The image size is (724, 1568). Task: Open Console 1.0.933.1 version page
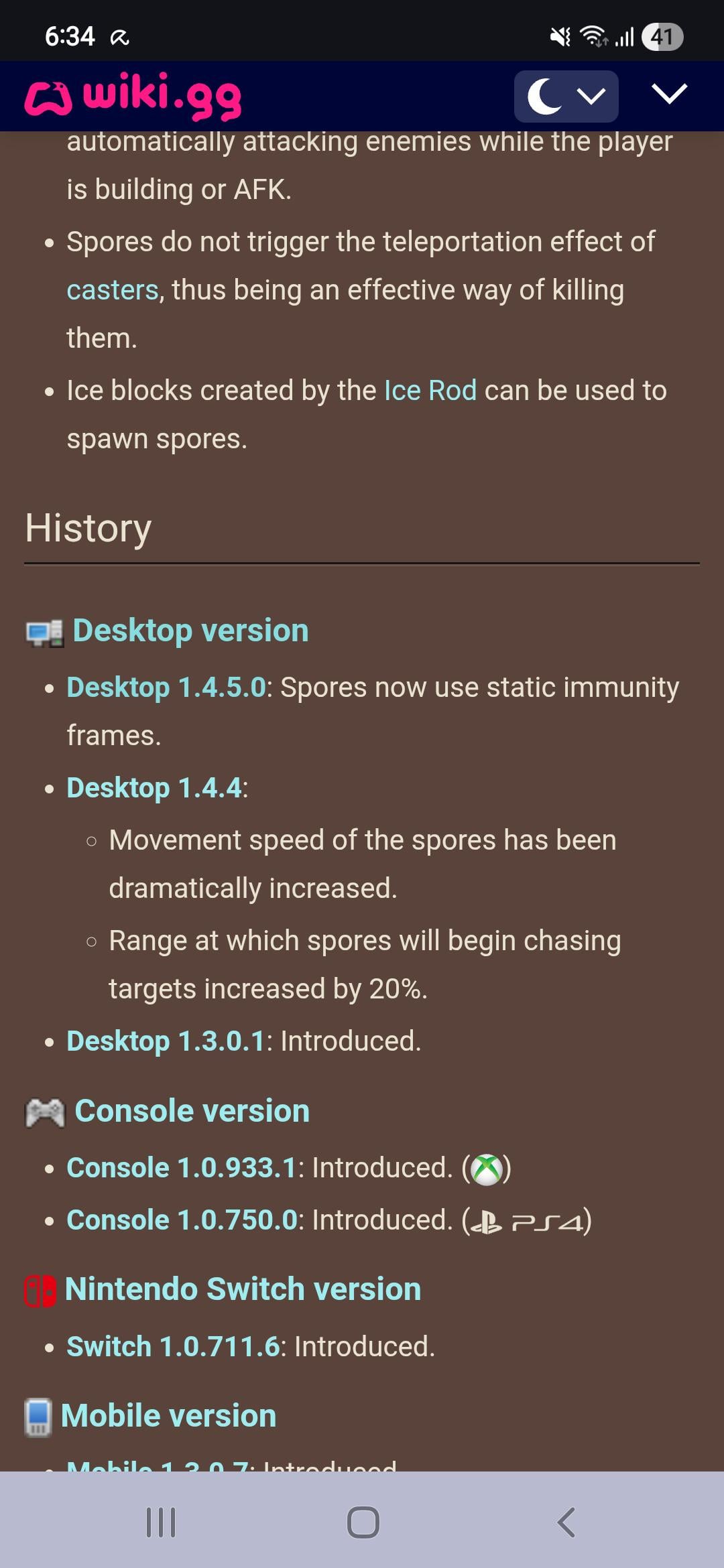click(x=181, y=1168)
